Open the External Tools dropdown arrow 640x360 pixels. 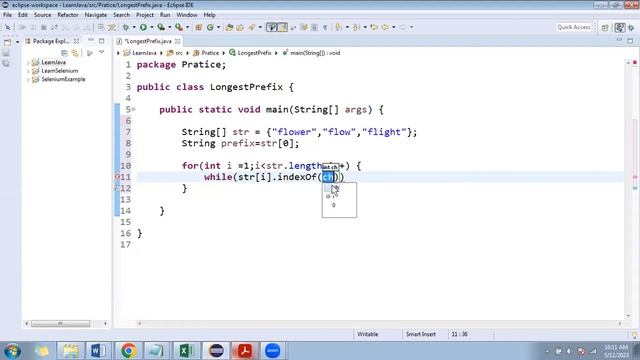187,27
